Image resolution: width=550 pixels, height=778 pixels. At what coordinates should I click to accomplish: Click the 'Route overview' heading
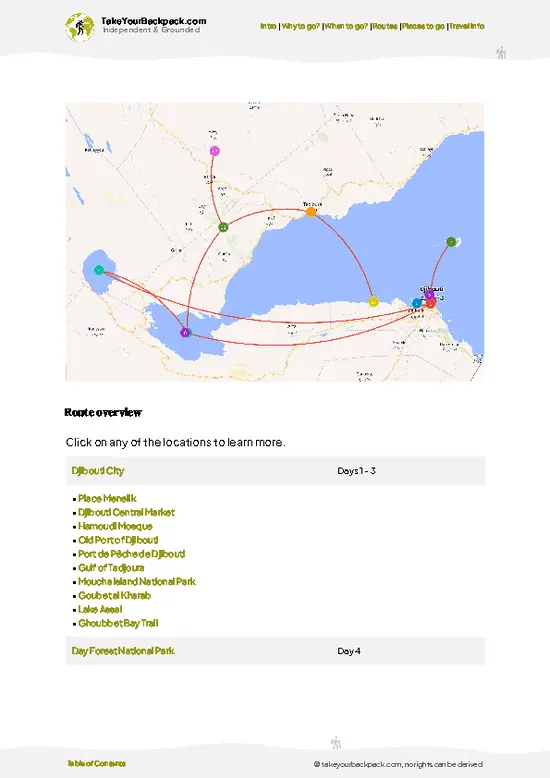103,412
